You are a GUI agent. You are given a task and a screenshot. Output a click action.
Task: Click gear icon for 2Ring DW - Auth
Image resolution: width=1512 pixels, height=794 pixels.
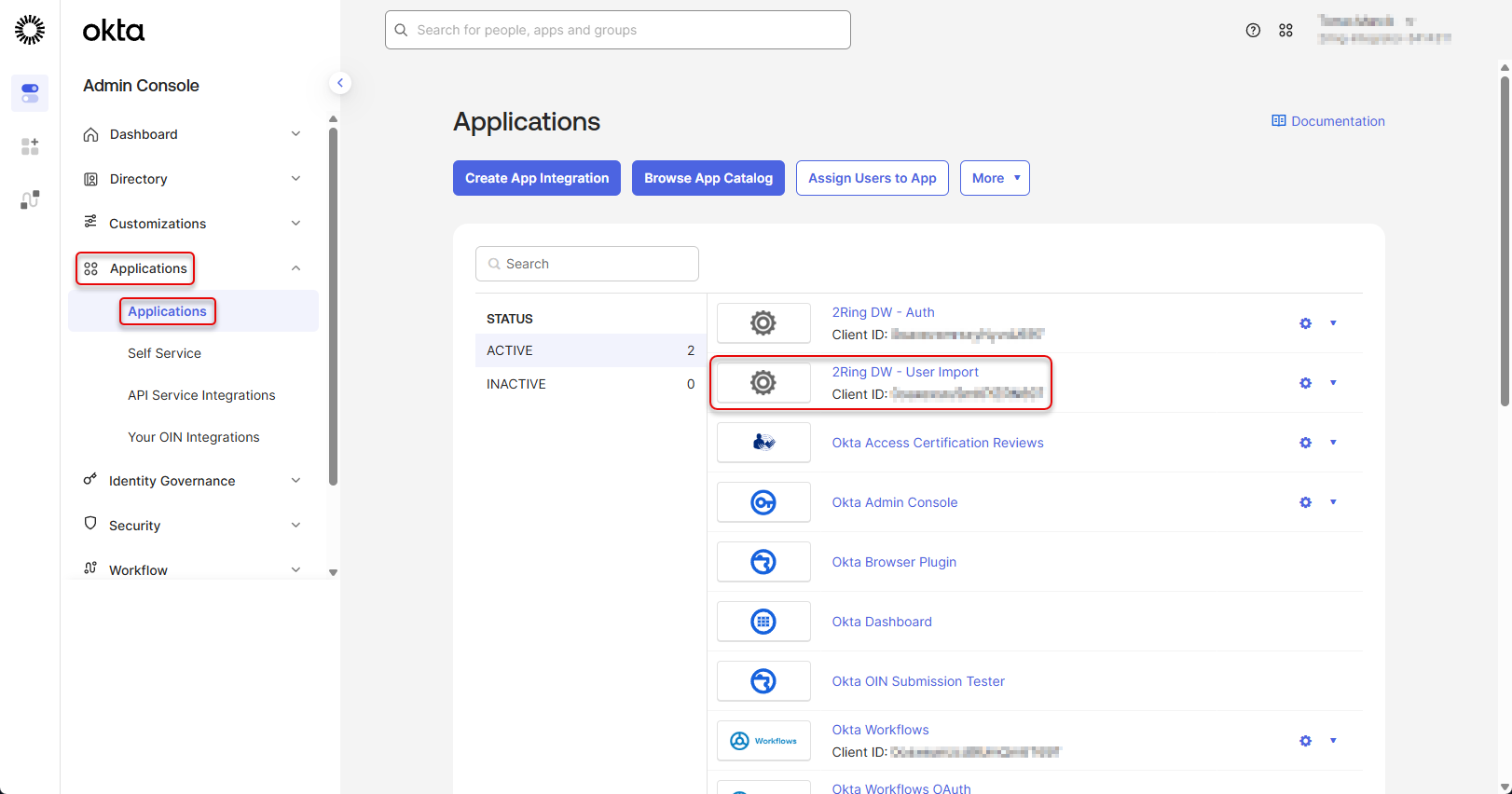tap(1305, 323)
